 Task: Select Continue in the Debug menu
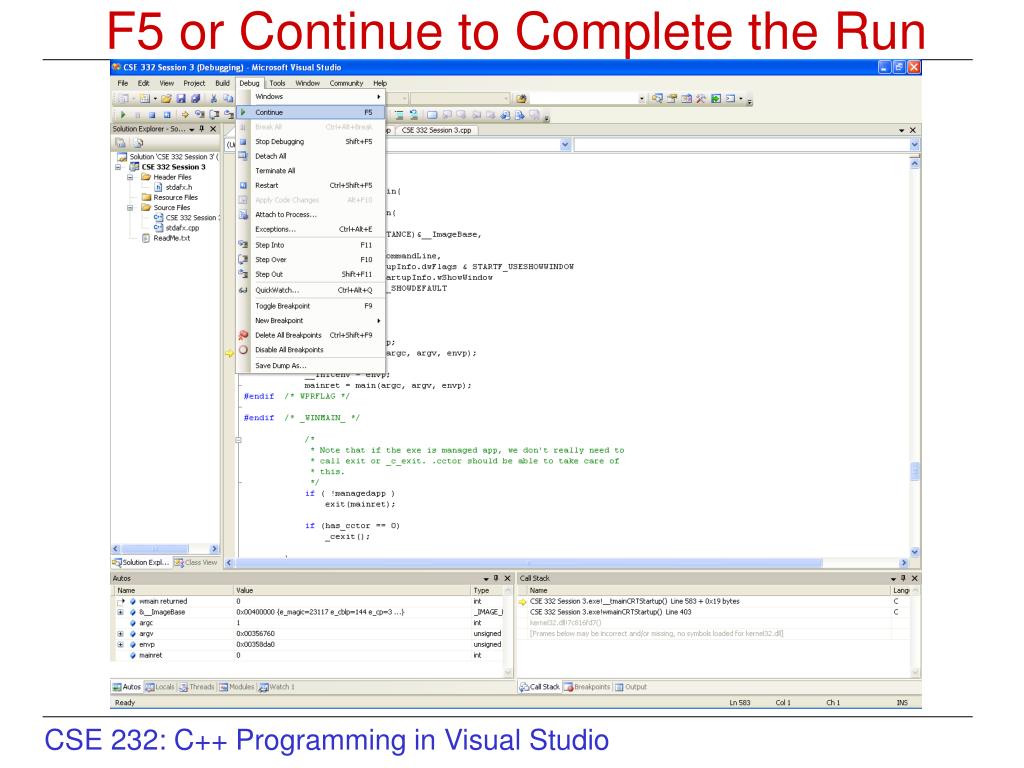[x=311, y=112]
